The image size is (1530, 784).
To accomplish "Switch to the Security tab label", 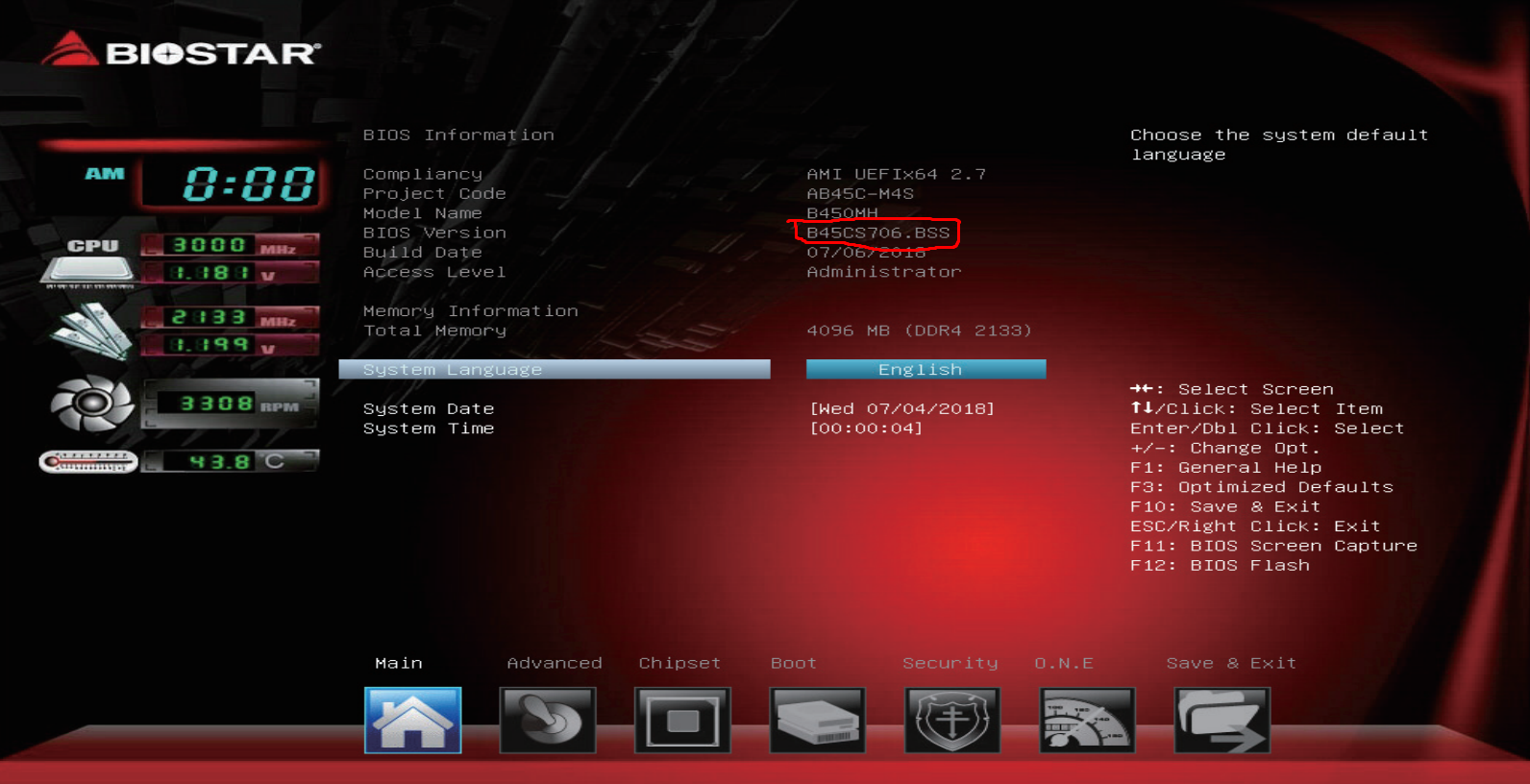I will point(950,663).
